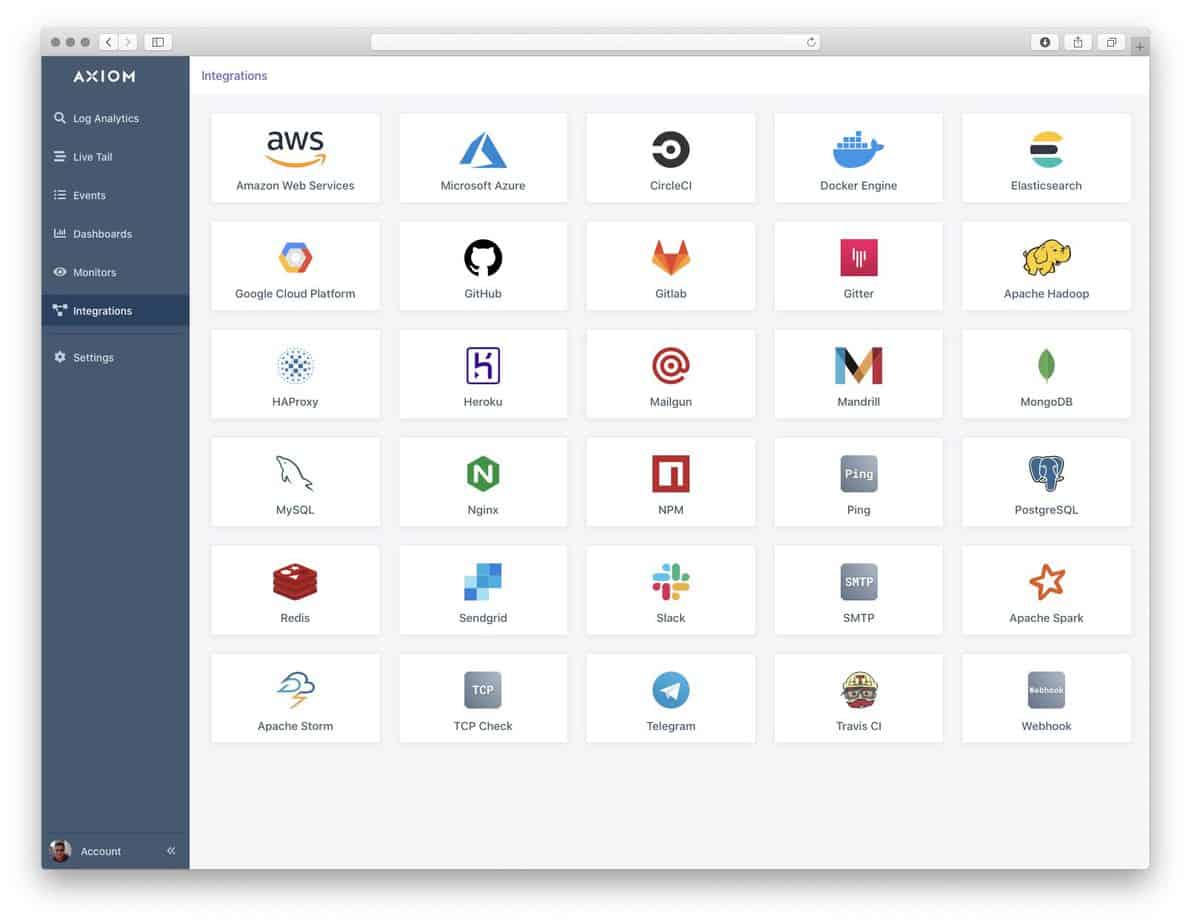This screenshot has width=1191, height=924.
Task: Open the Ping integration
Action: coord(858,482)
